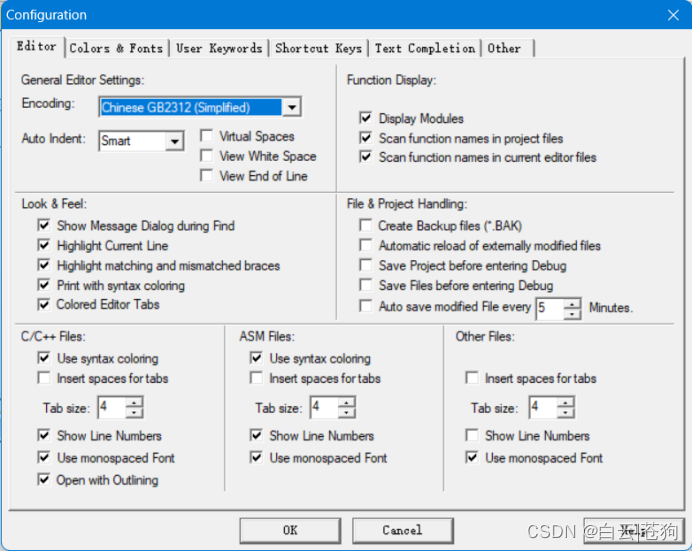The width and height of the screenshot is (693, 552).
Task: Open the User Keywords tab
Action: coord(219,48)
